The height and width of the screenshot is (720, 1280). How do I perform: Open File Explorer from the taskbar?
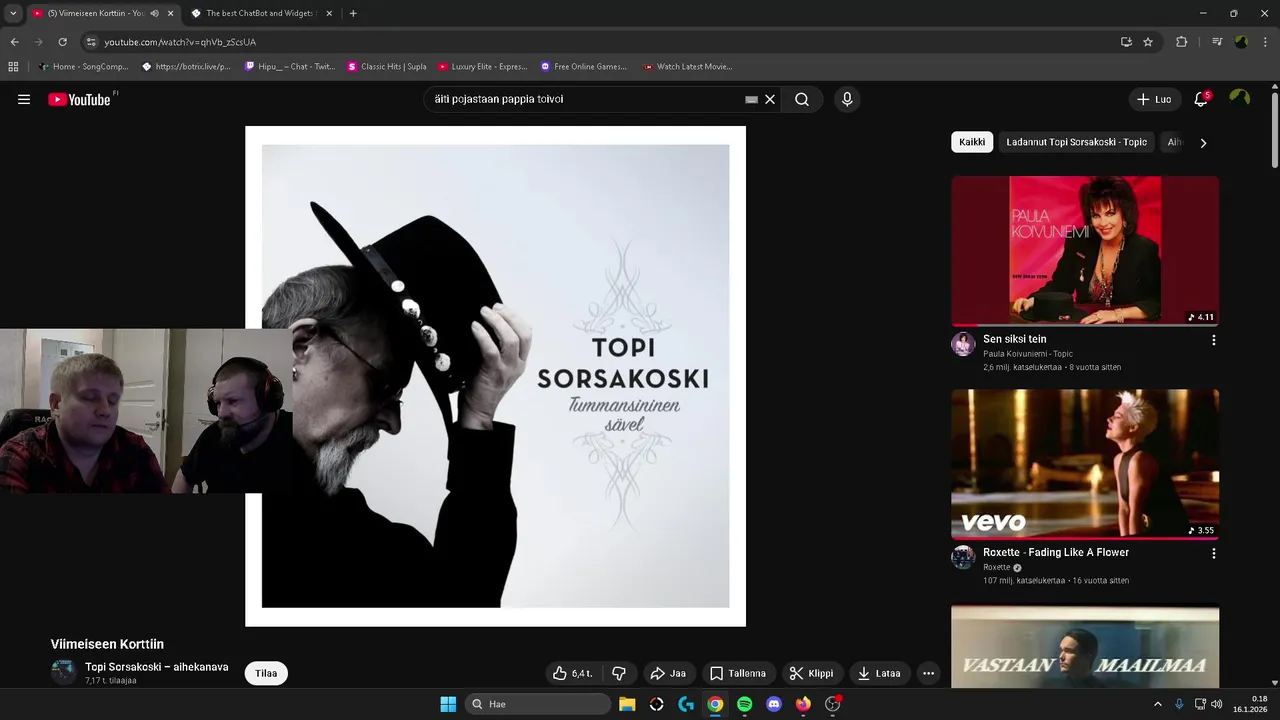click(x=627, y=704)
